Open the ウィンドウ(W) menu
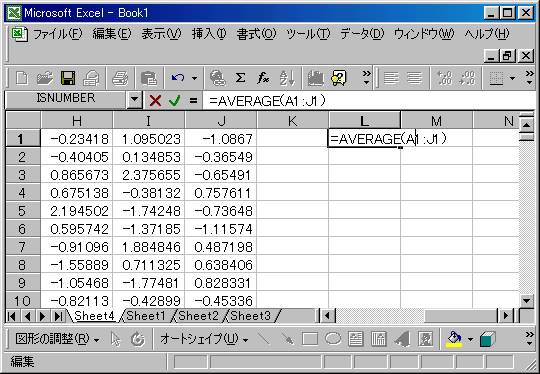 point(424,34)
